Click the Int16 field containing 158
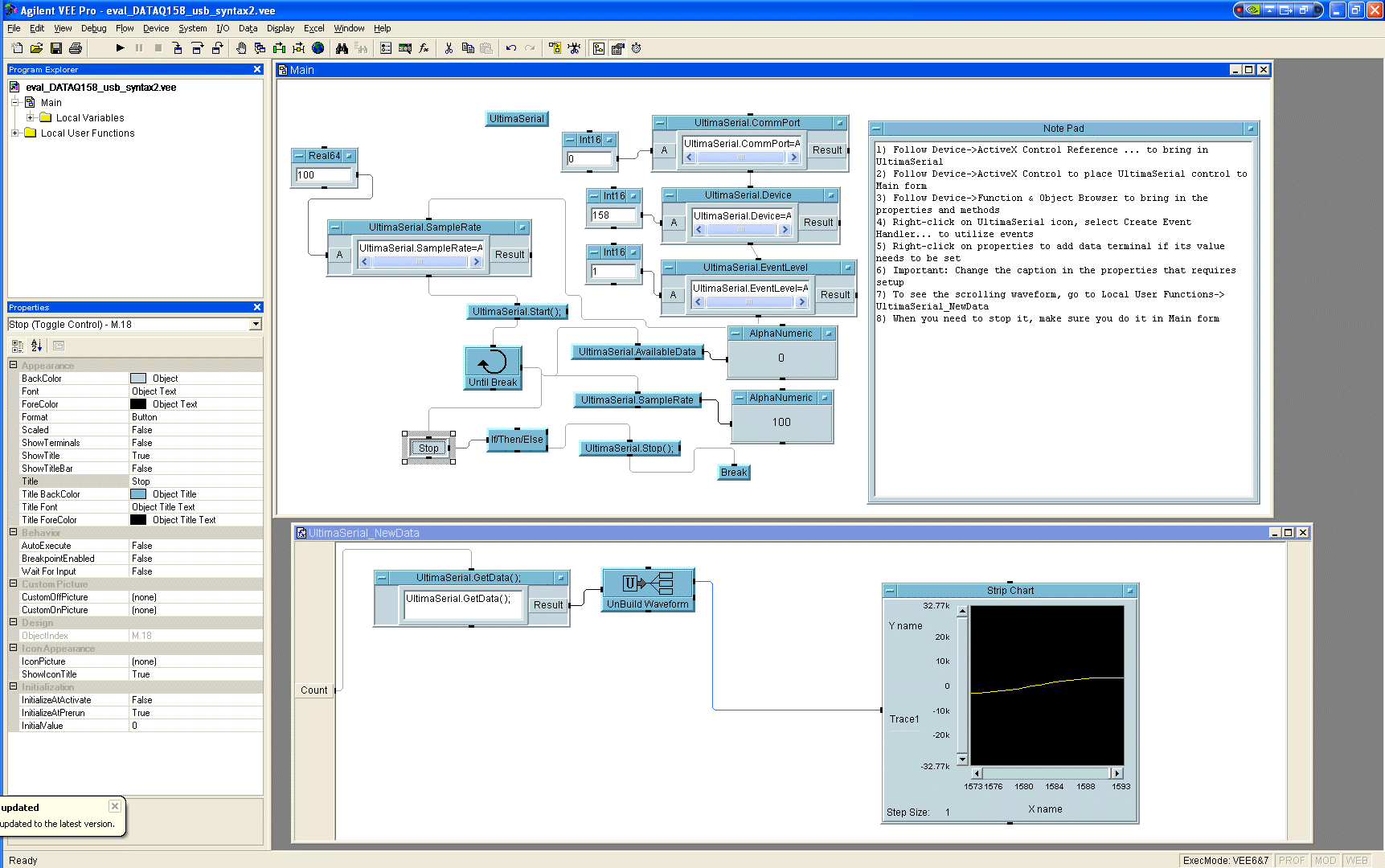1385x868 pixels. pyautogui.click(x=613, y=215)
